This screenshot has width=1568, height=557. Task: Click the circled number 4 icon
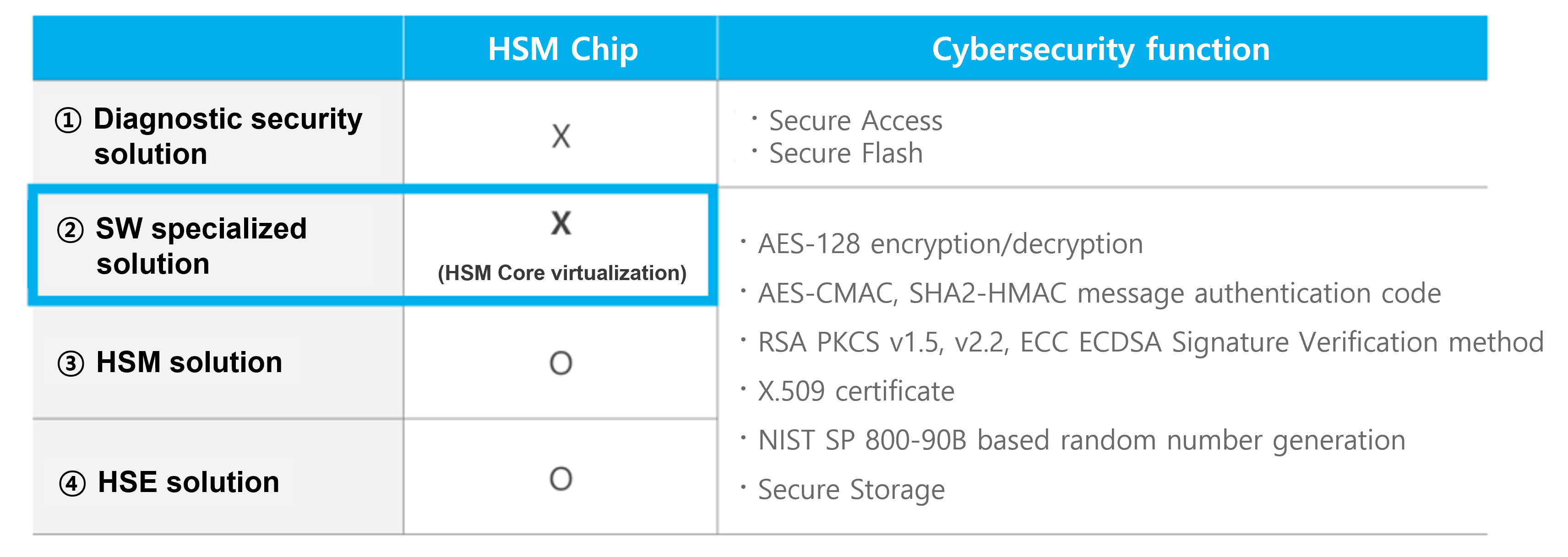72,483
